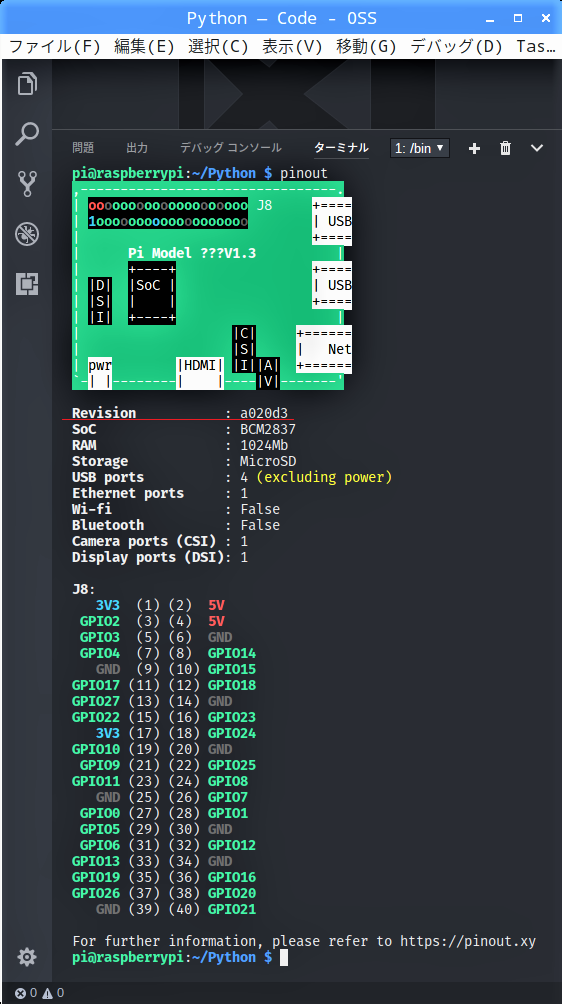Image resolution: width=562 pixels, height=1004 pixels.
Task: Open the Extensions view icon
Action: [x=27, y=284]
